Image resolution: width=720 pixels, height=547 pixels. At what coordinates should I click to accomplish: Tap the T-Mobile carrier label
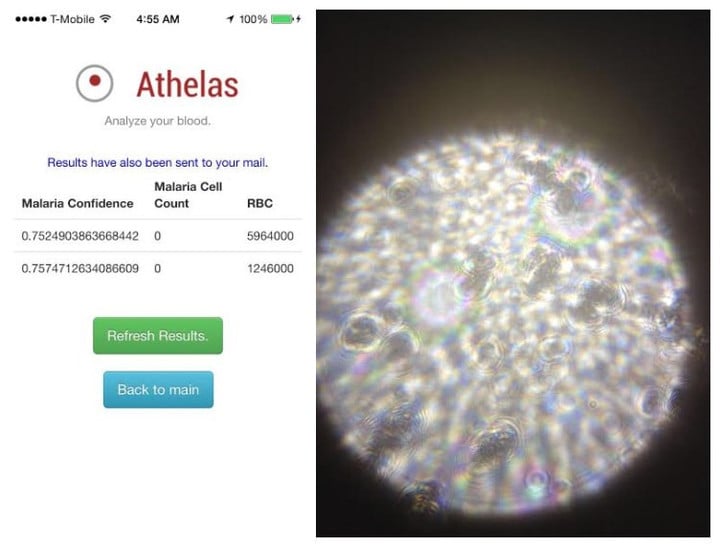[x=73, y=19]
